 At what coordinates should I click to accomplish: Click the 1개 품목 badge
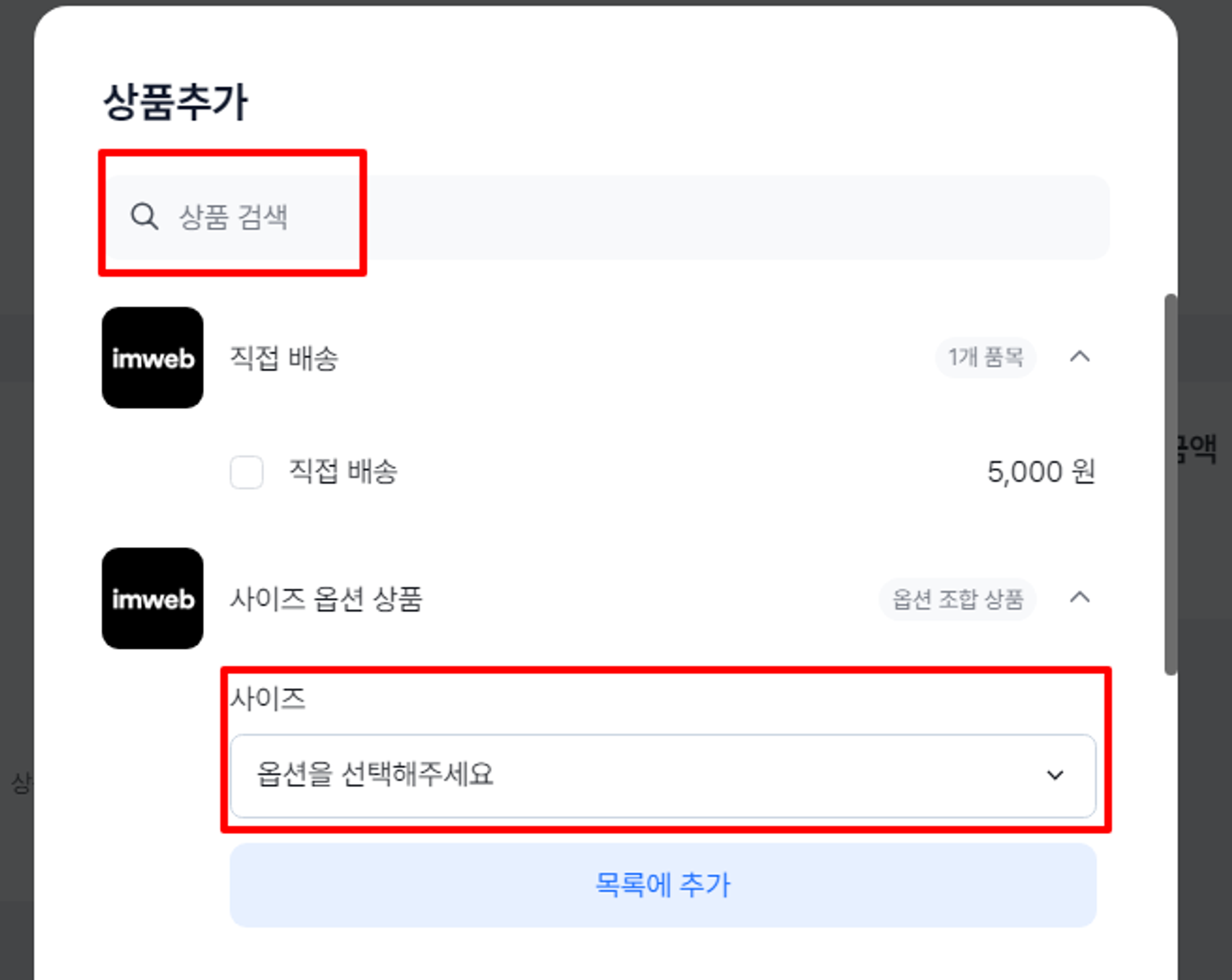986,357
